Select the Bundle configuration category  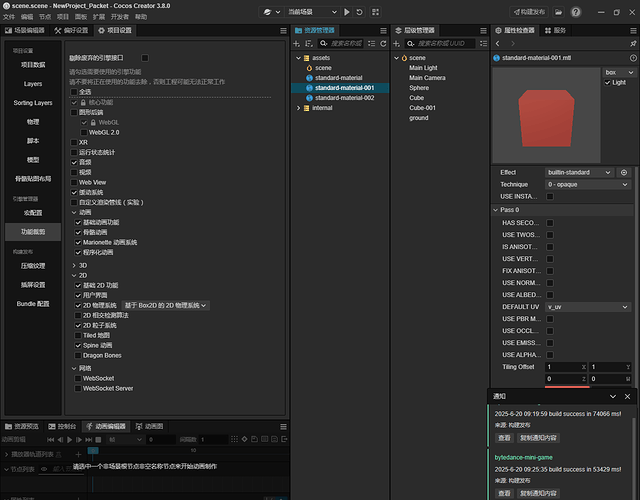pos(33,304)
